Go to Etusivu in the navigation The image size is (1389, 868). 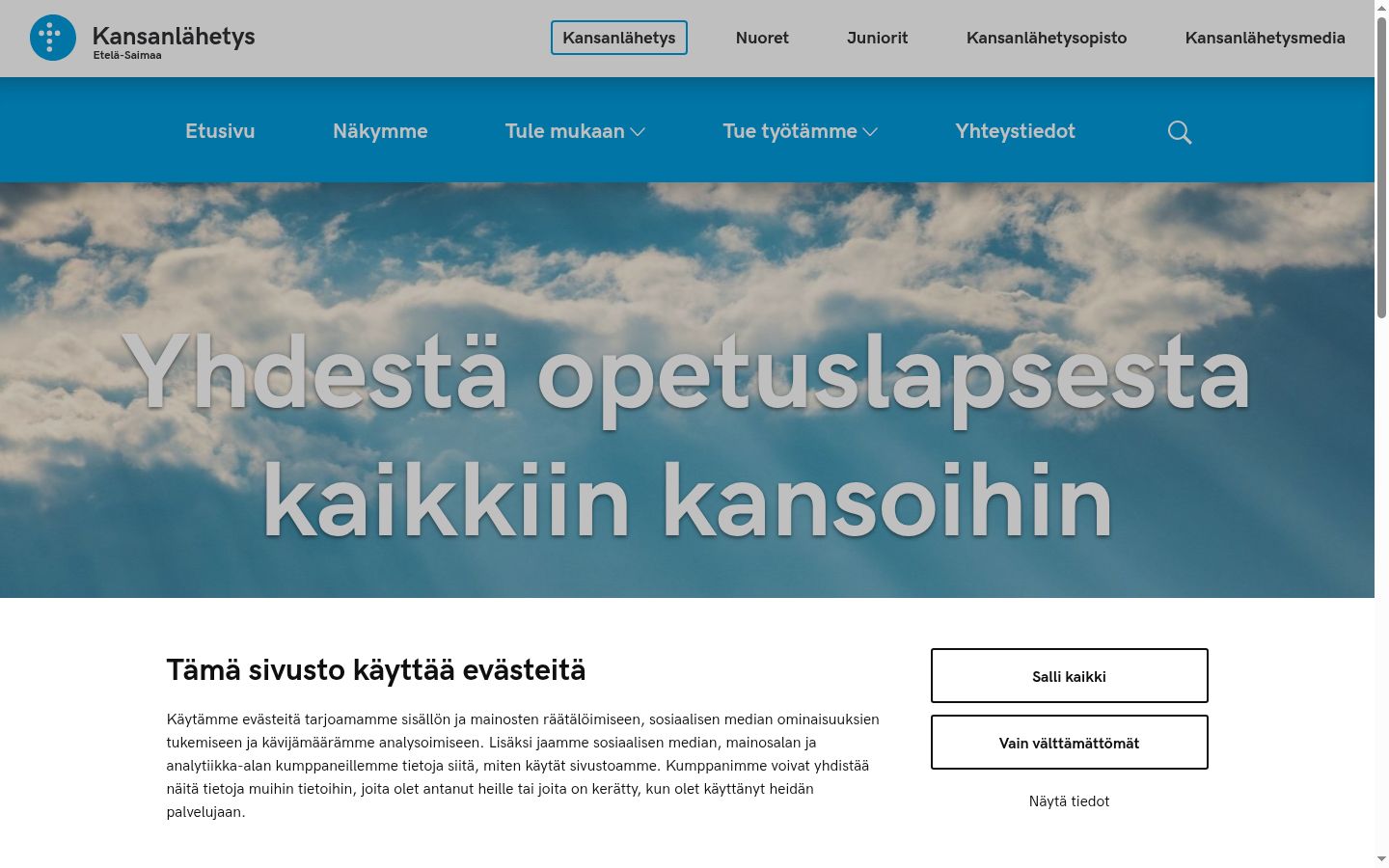click(220, 131)
